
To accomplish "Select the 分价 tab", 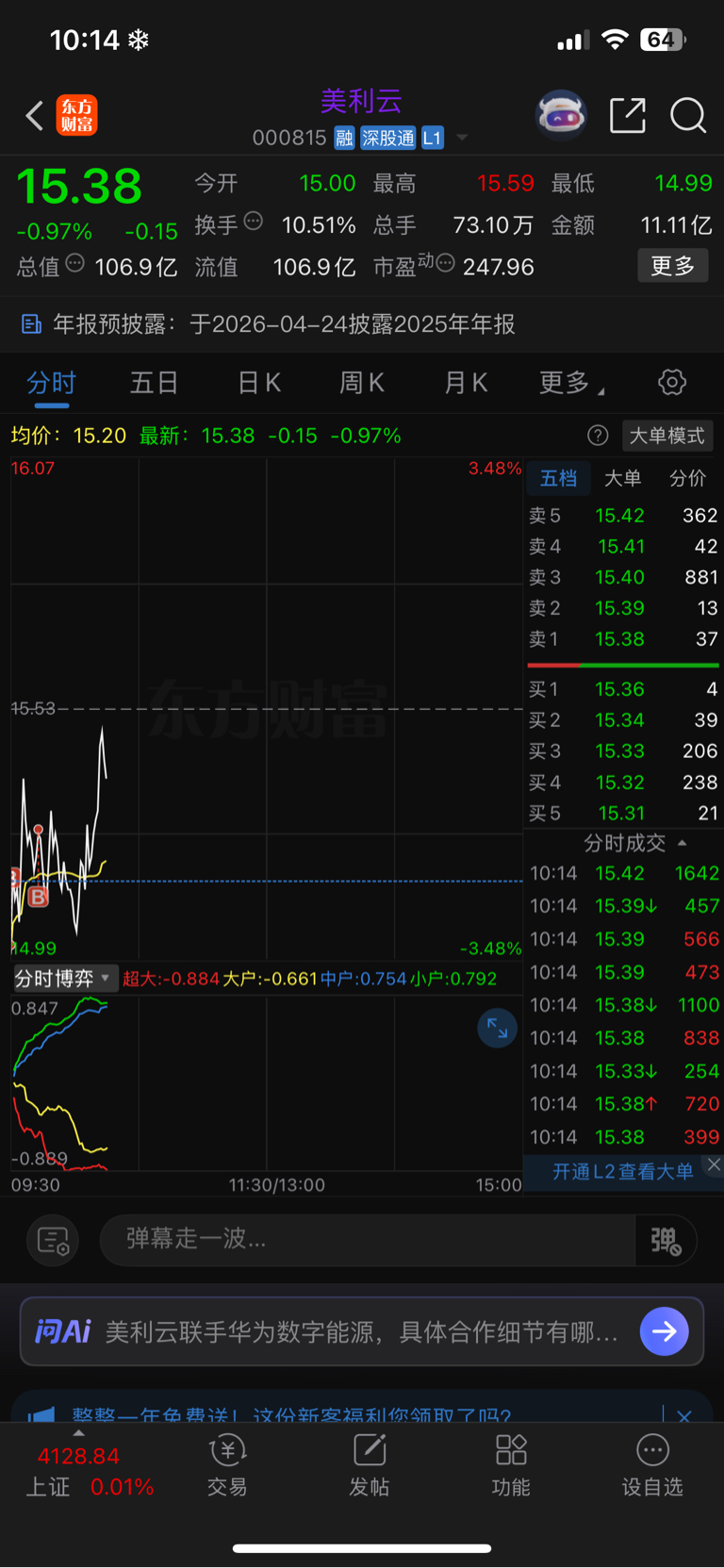I will [x=687, y=478].
